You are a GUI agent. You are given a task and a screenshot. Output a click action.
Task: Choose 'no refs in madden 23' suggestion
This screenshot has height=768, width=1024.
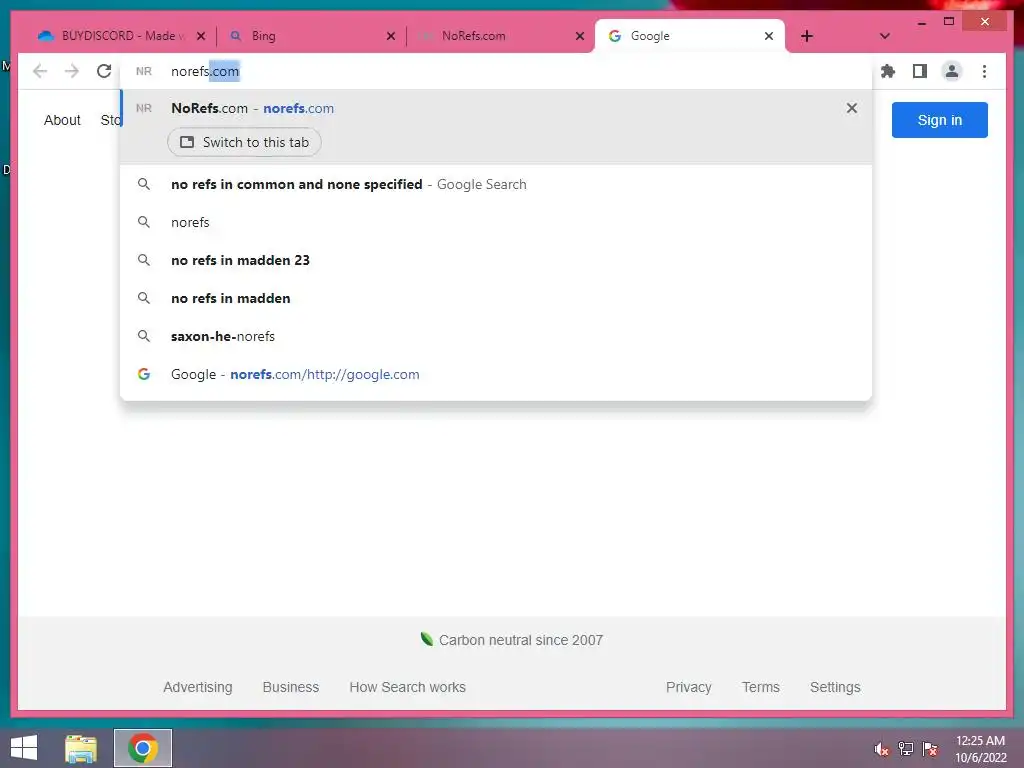(496, 260)
